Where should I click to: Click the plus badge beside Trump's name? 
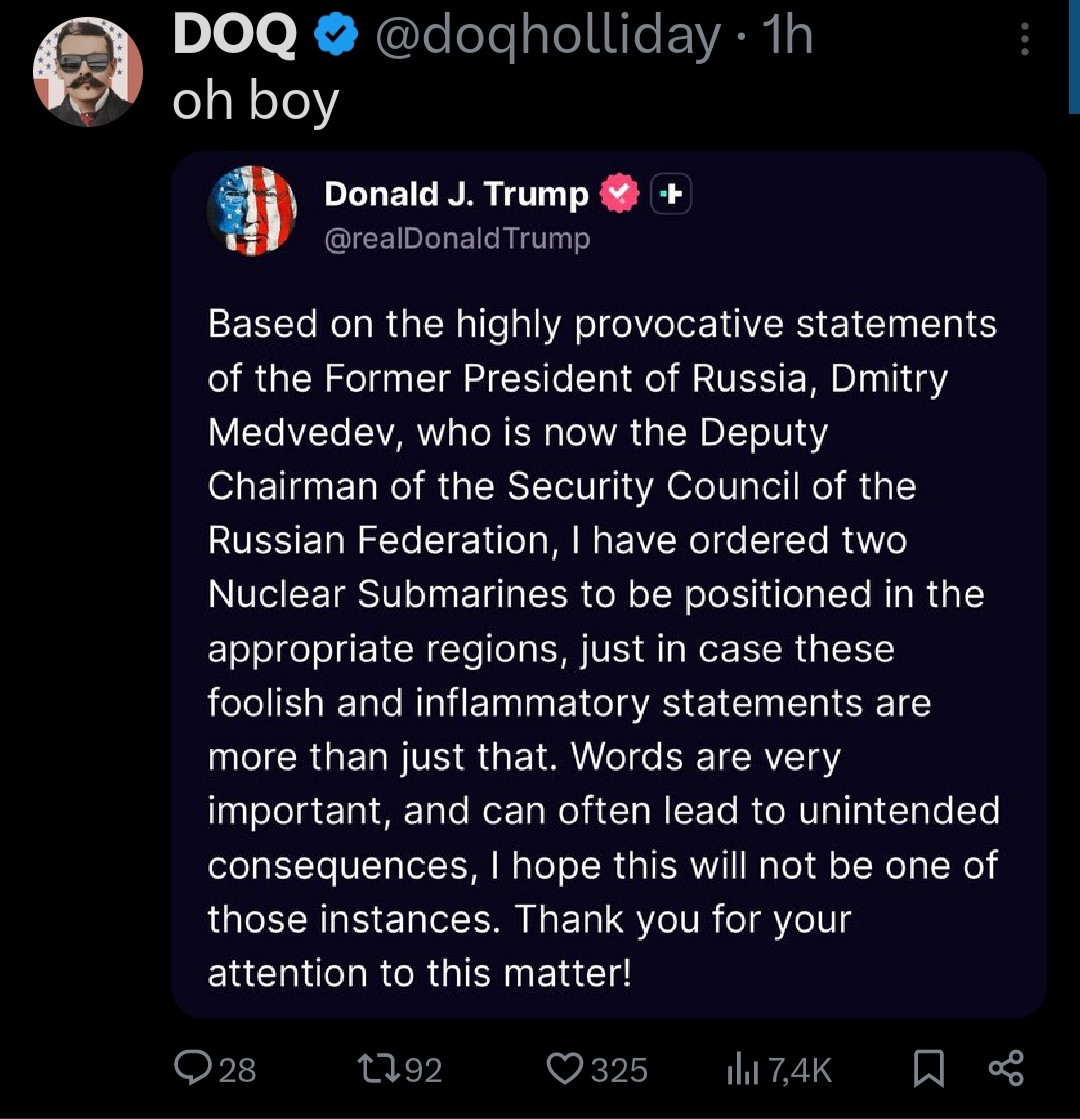tap(672, 193)
